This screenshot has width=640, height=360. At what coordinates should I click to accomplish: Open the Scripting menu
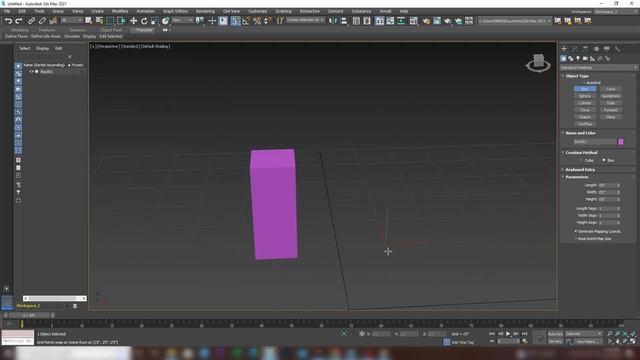click(x=283, y=11)
